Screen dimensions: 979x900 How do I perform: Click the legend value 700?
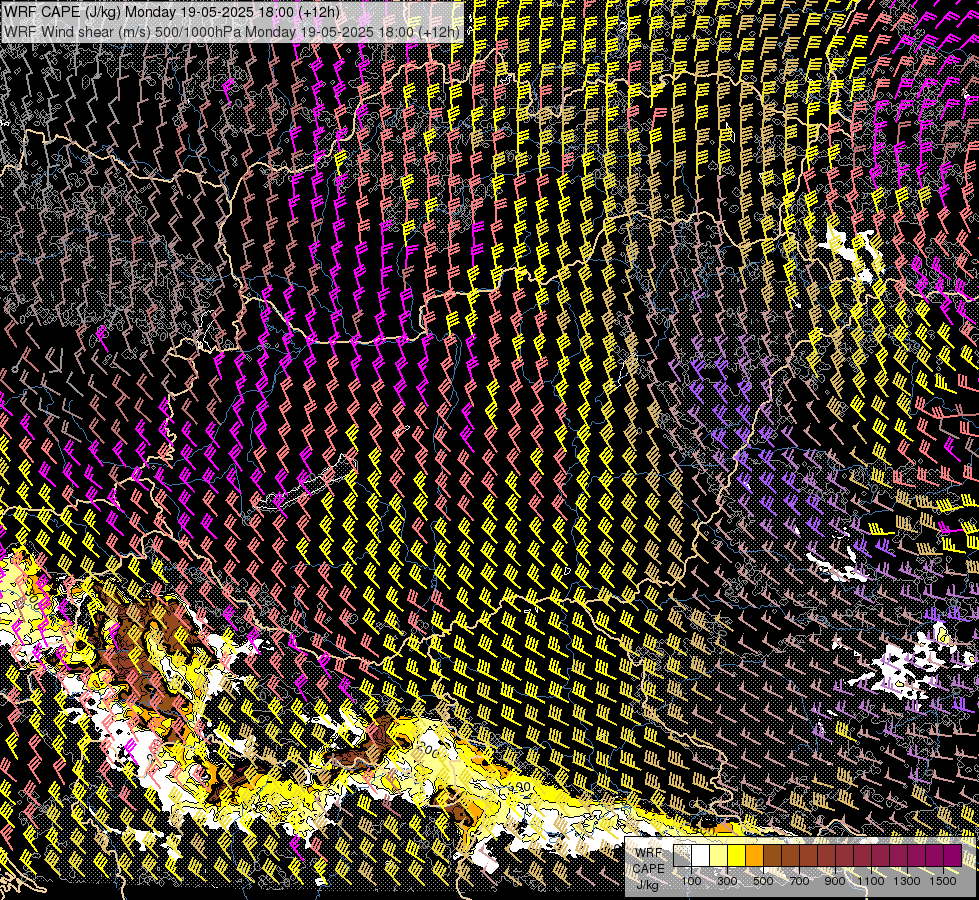coord(799,881)
